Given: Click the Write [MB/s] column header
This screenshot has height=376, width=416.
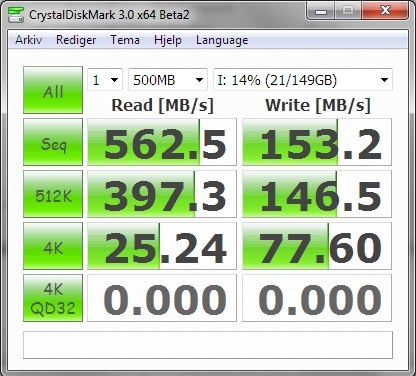Looking at the screenshot, I should pyautogui.click(x=318, y=105).
